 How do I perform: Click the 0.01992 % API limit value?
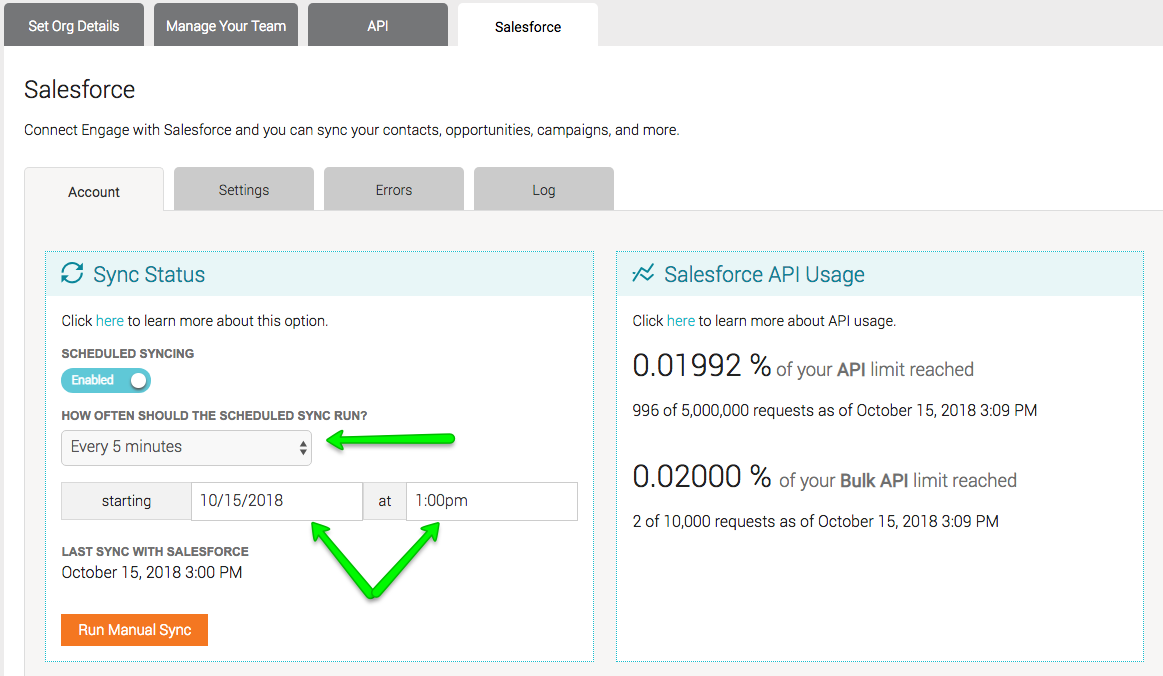(701, 366)
